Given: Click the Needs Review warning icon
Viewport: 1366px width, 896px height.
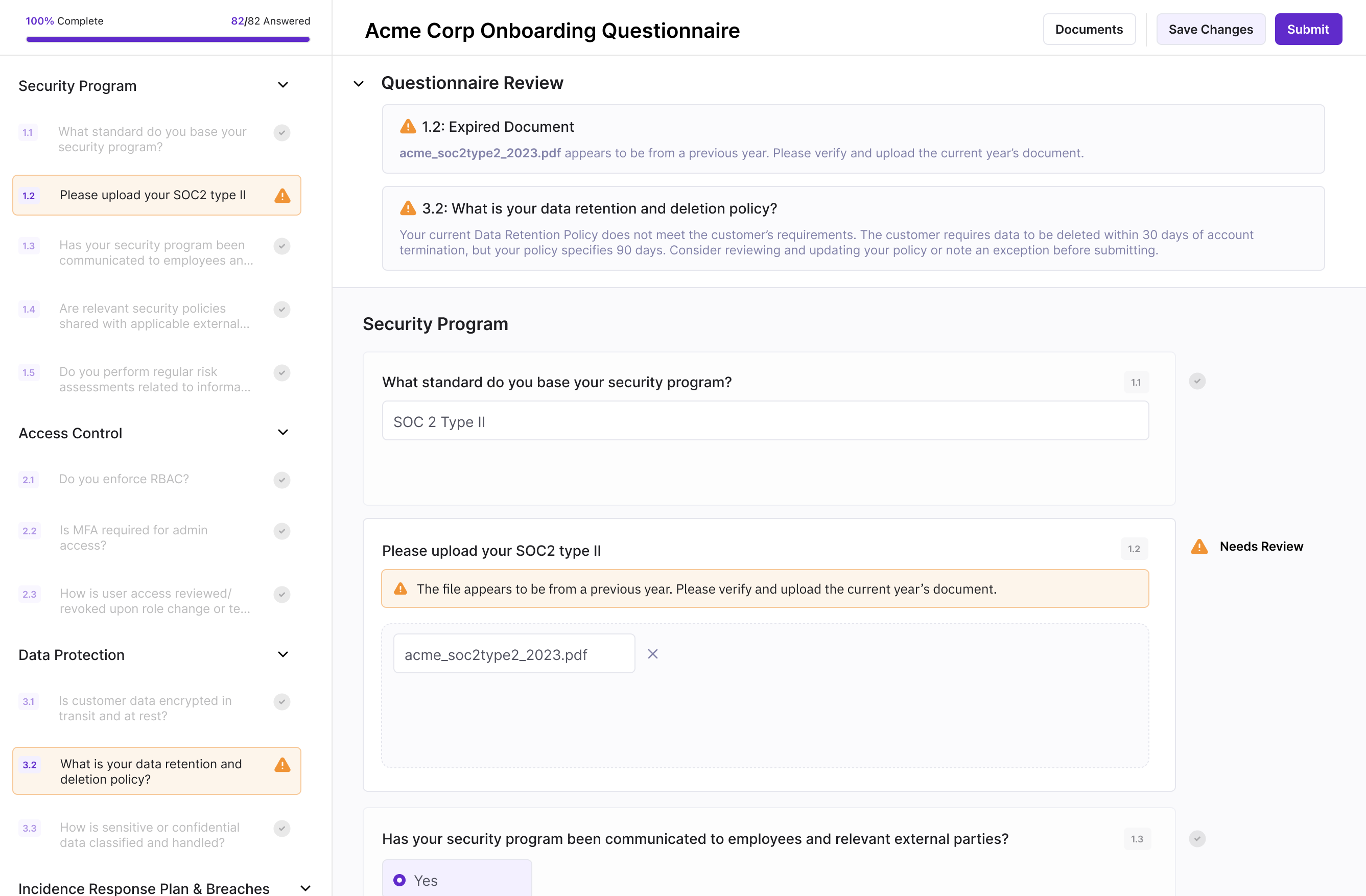Looking at the screenshot, I should click(x=1199, y=547).
